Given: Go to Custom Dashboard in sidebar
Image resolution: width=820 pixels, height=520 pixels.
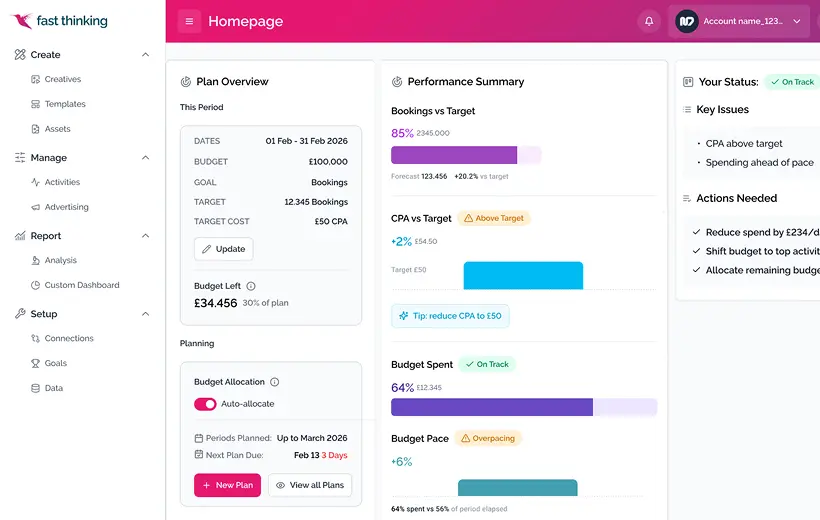Looking at the screenshot, I should click(81, 285).
